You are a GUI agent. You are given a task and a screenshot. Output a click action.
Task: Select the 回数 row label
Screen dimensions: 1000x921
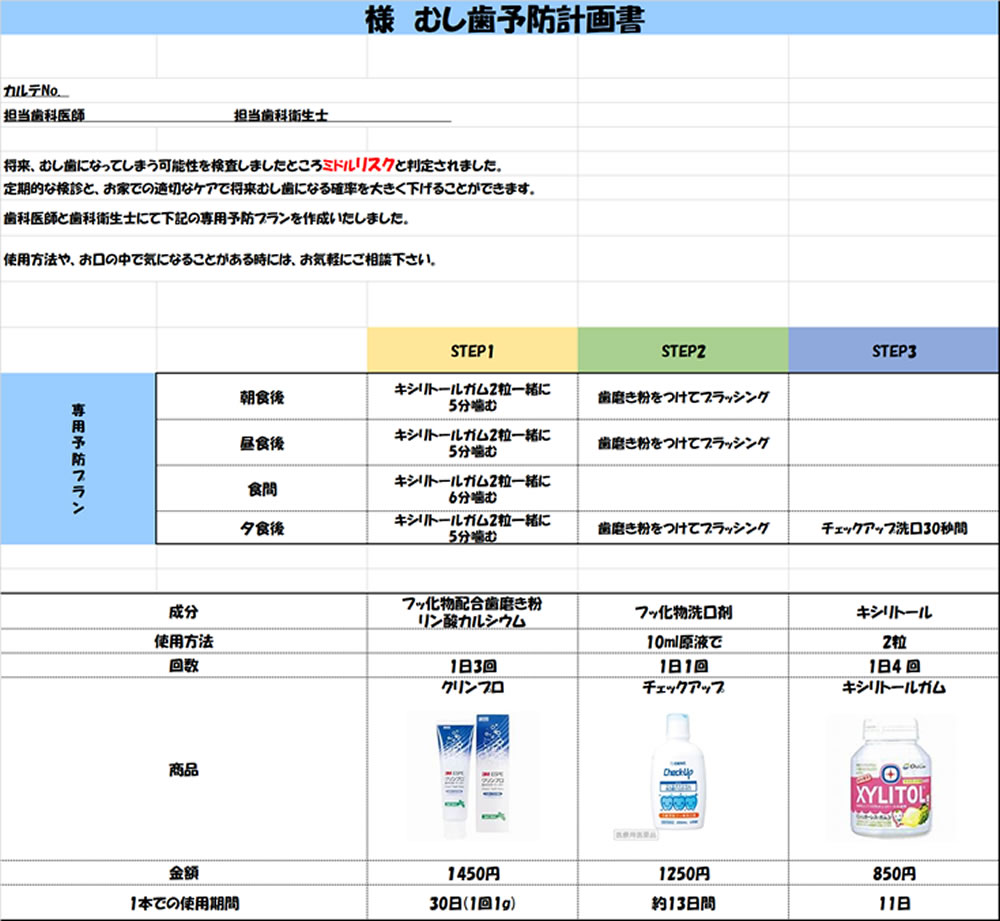[x=184, y=665]
